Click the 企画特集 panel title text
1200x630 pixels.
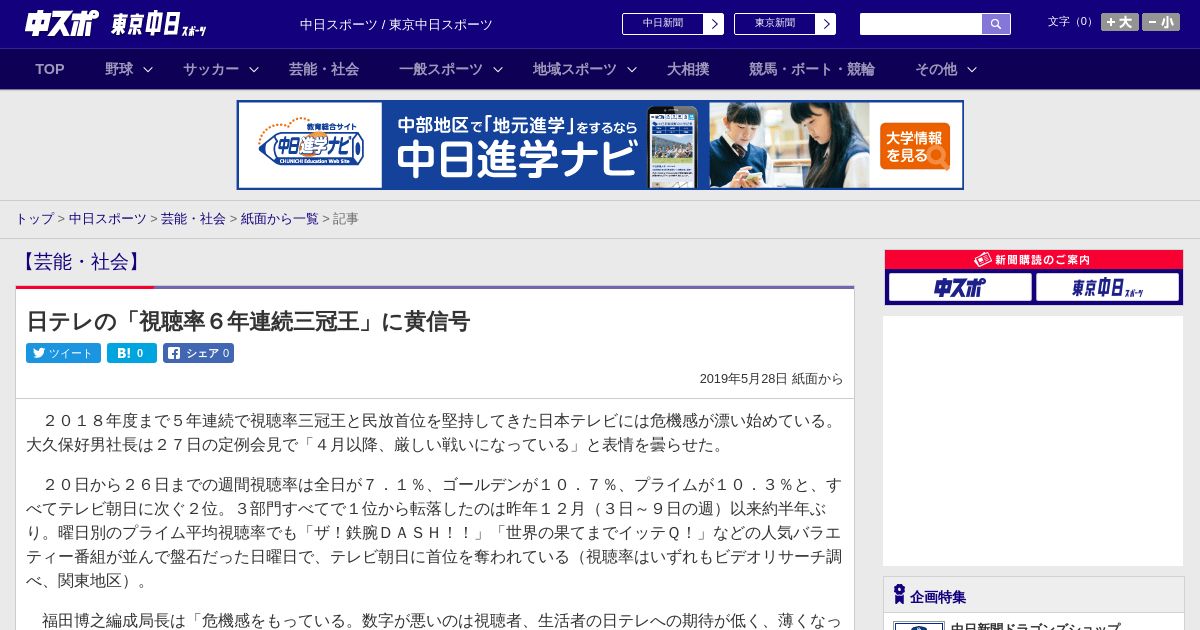(938, 597)
